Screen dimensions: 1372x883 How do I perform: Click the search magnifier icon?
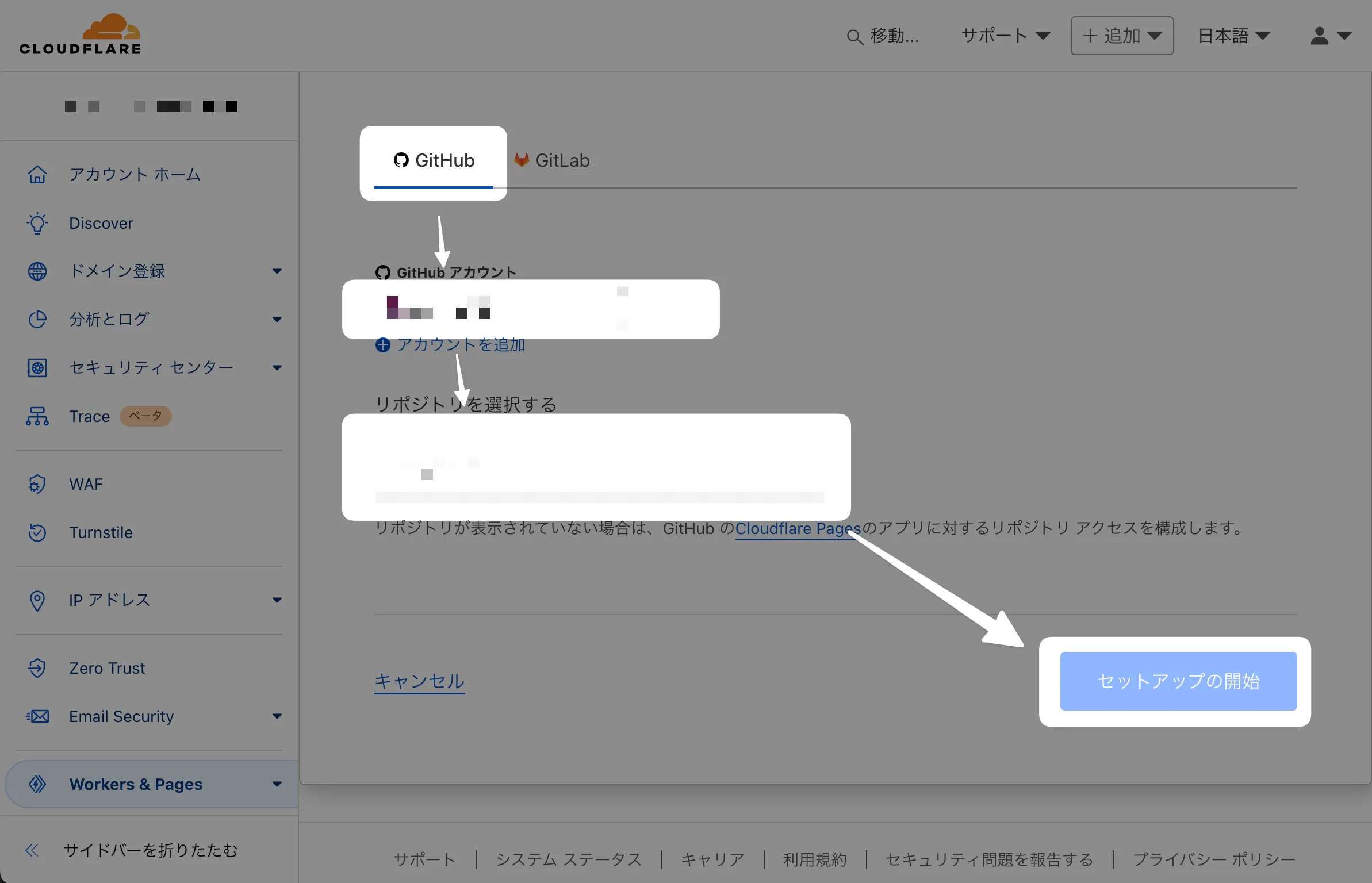(x=854, y=37)
